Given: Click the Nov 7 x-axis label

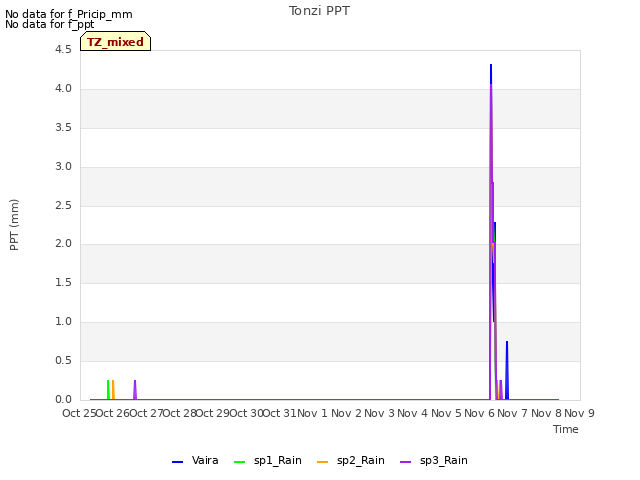Looking at the screenshot, I should pyautogui.click(x=513, y=413).
